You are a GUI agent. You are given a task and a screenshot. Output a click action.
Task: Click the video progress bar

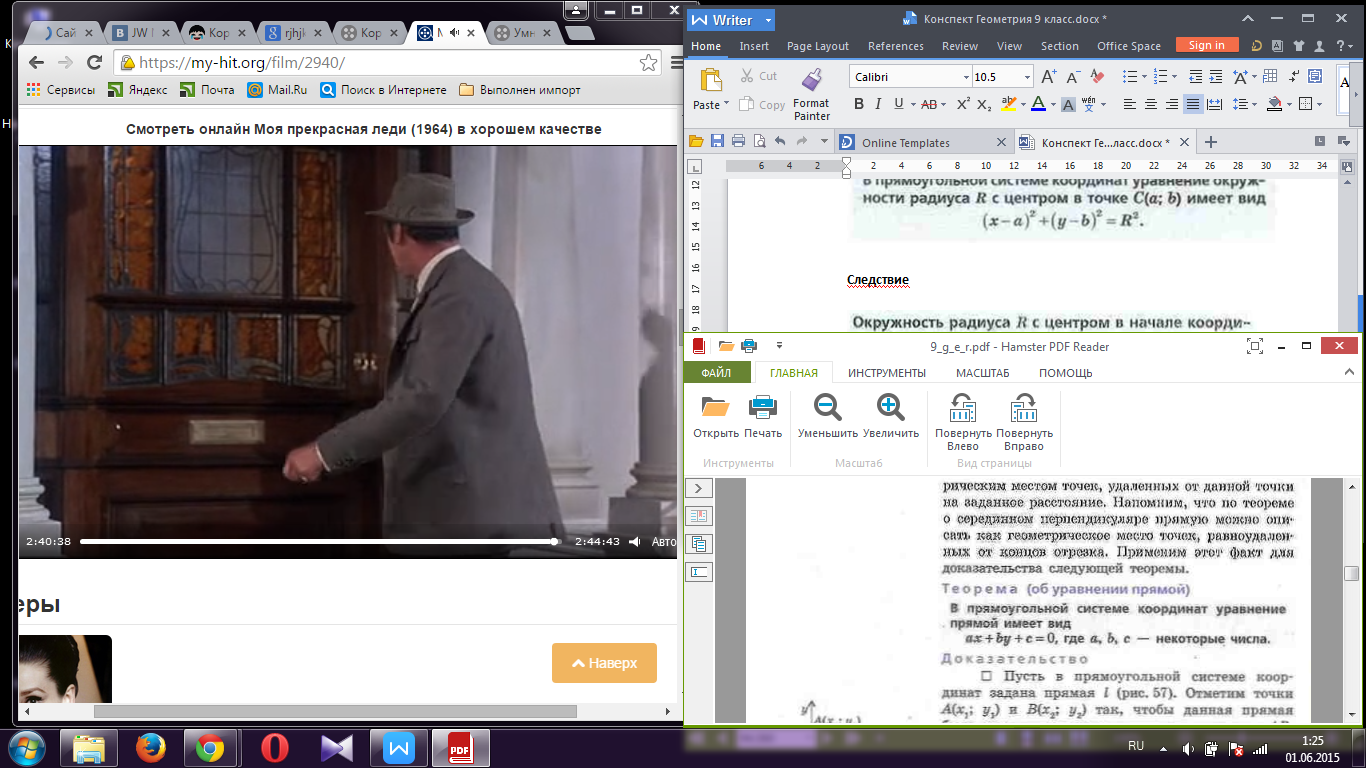(320, 541)
